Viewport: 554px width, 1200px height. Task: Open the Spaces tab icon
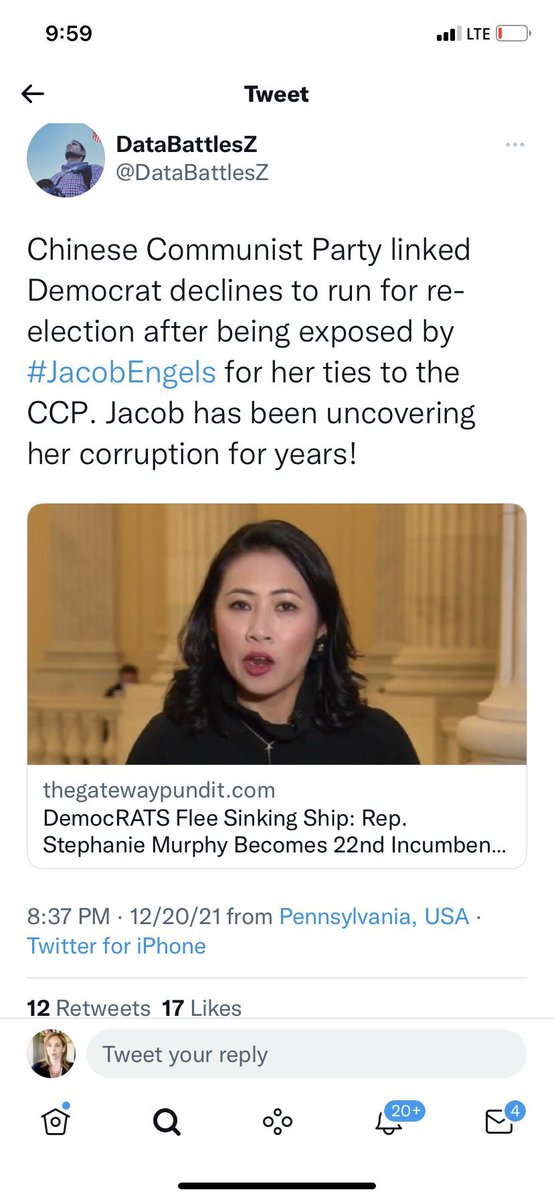pyautogui.click(x=277, y=1123)
